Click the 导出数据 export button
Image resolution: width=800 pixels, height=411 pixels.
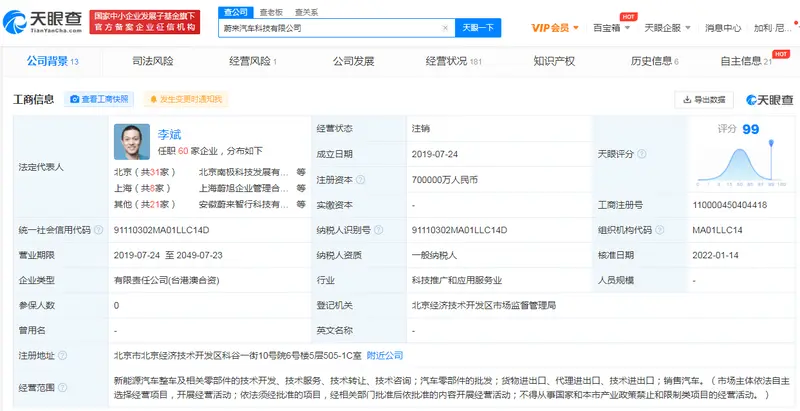click(x=704, y=100)
